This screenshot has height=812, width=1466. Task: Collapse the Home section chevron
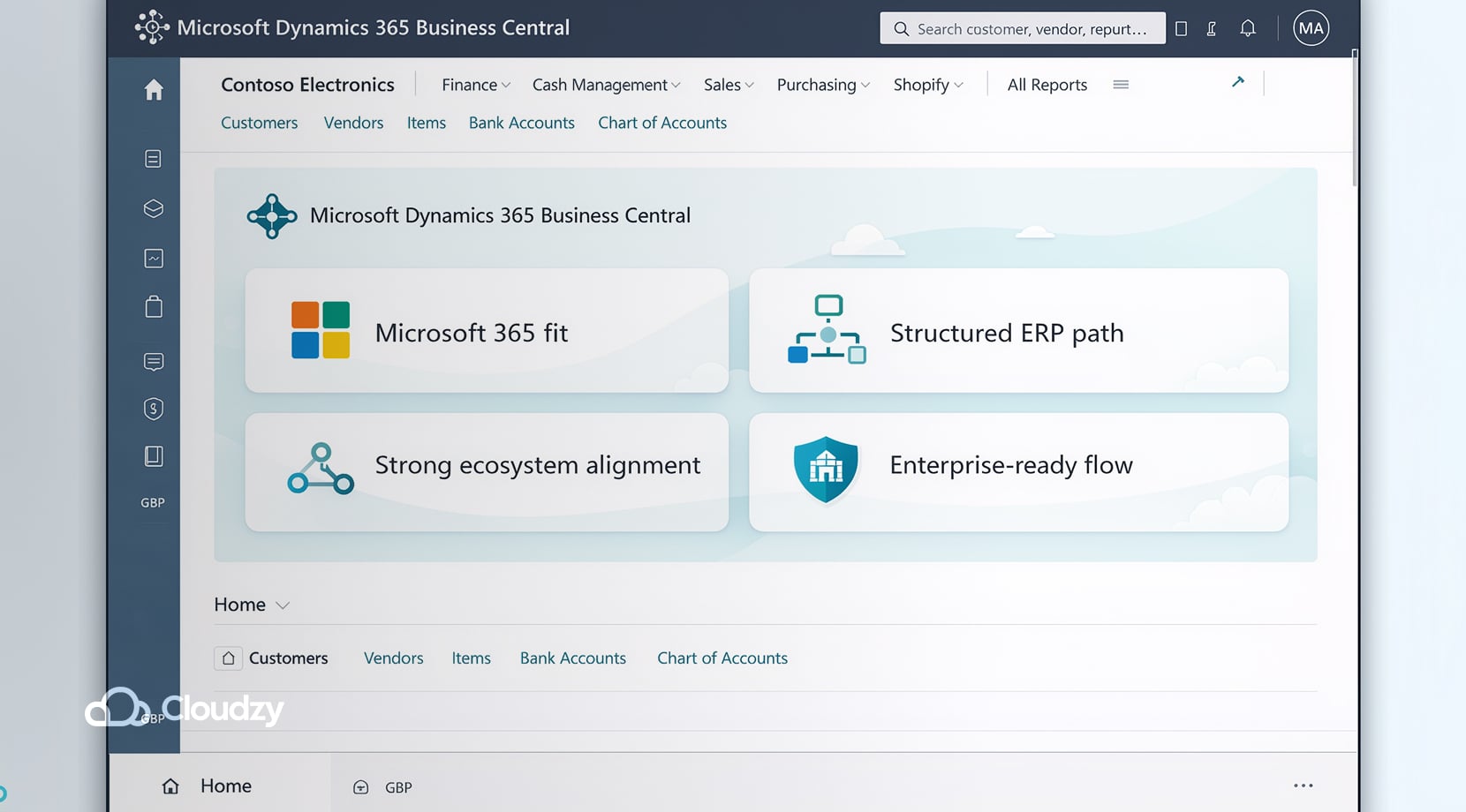click(283, 605)
